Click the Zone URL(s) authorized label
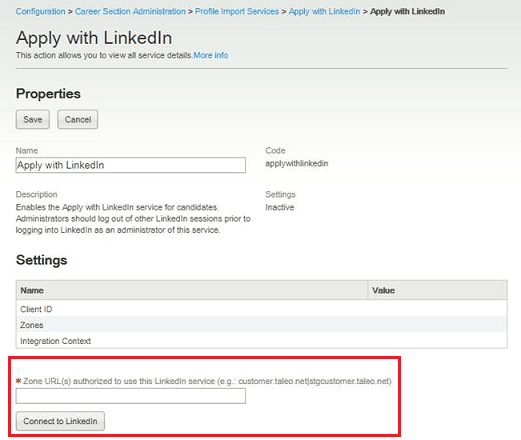This screenshot has height=440, width=521. coord(207,381)
